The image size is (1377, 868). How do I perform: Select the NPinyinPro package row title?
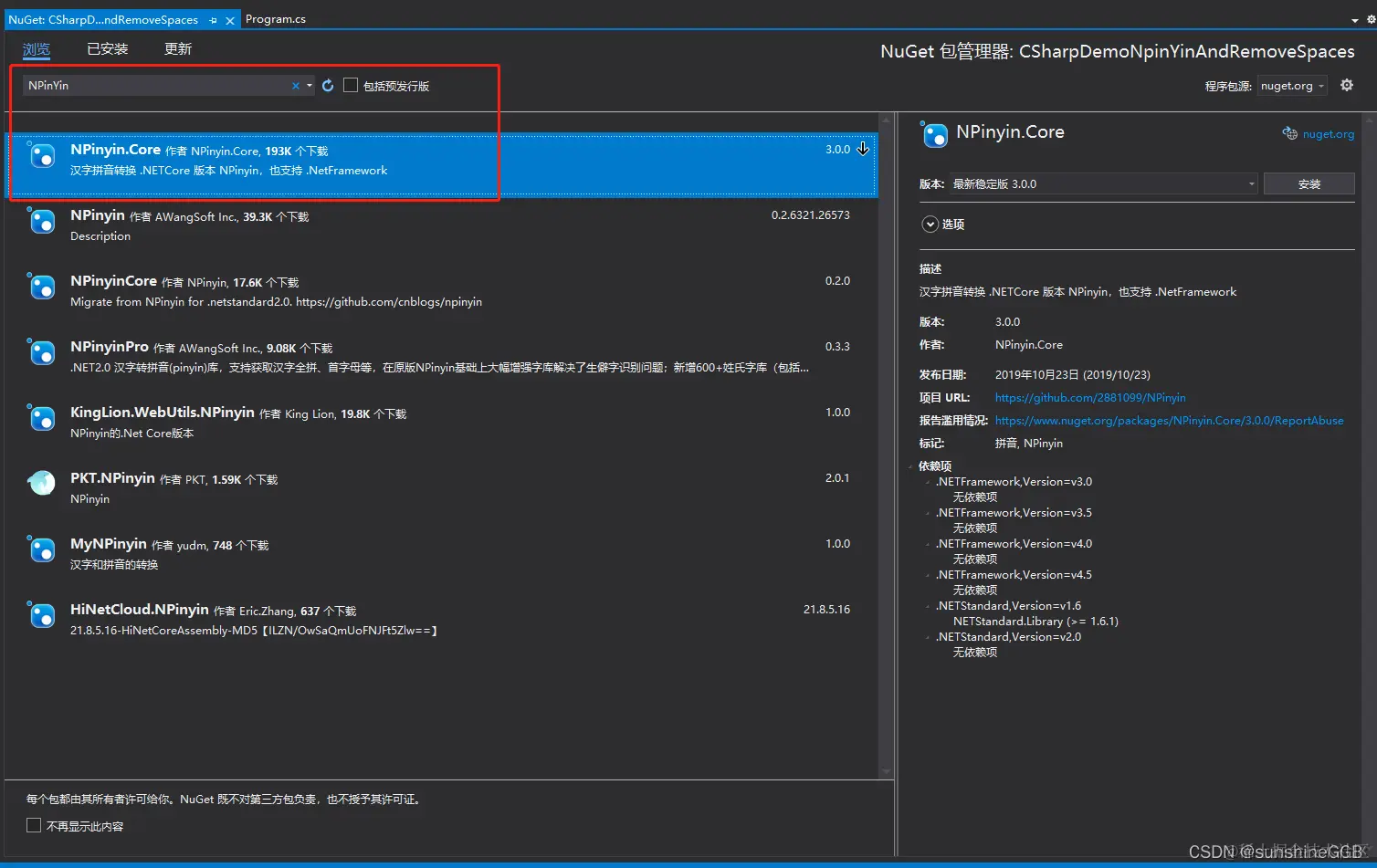point(109,347)
